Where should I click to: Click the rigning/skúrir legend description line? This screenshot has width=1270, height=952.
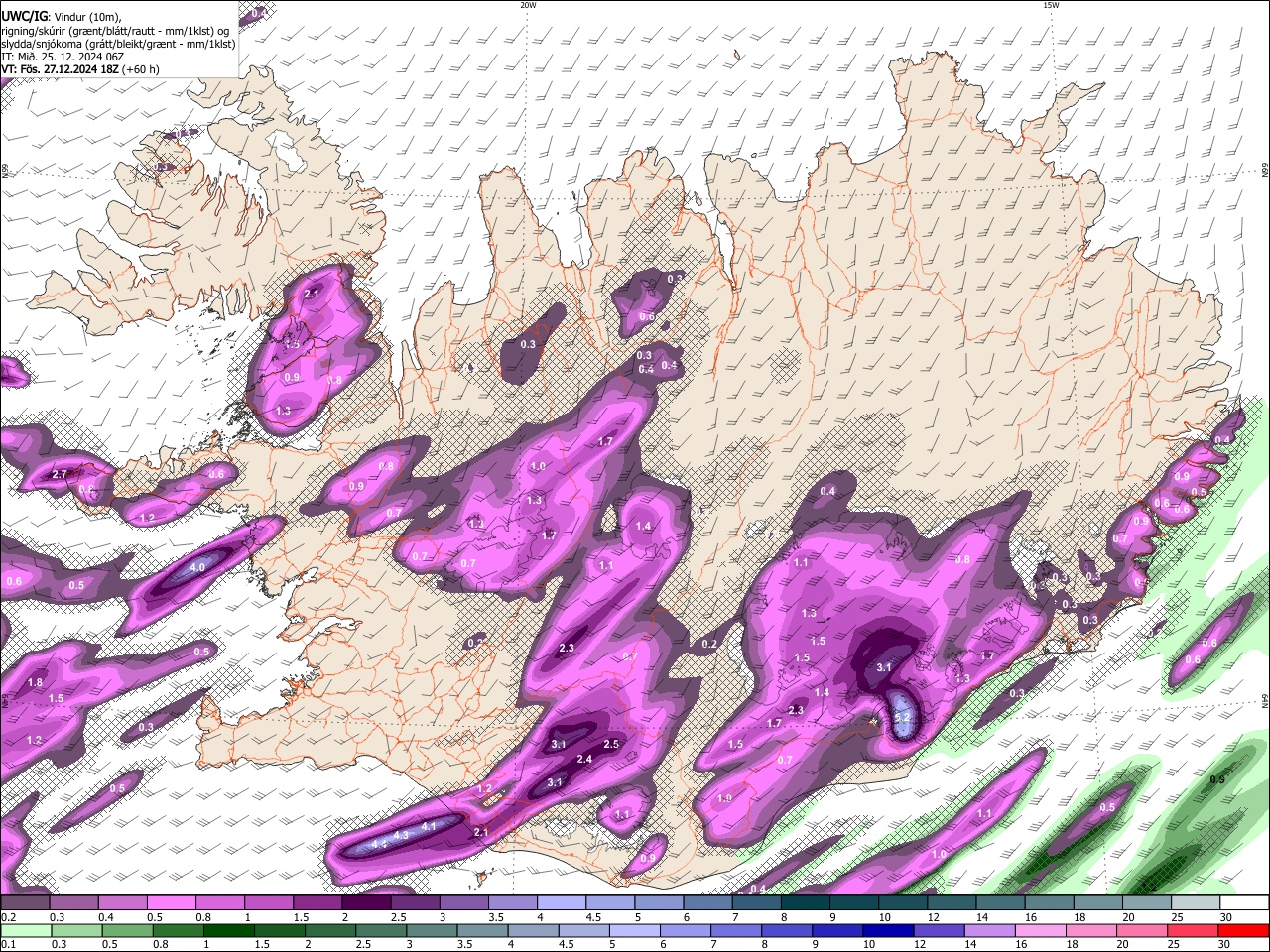[115, 30]
